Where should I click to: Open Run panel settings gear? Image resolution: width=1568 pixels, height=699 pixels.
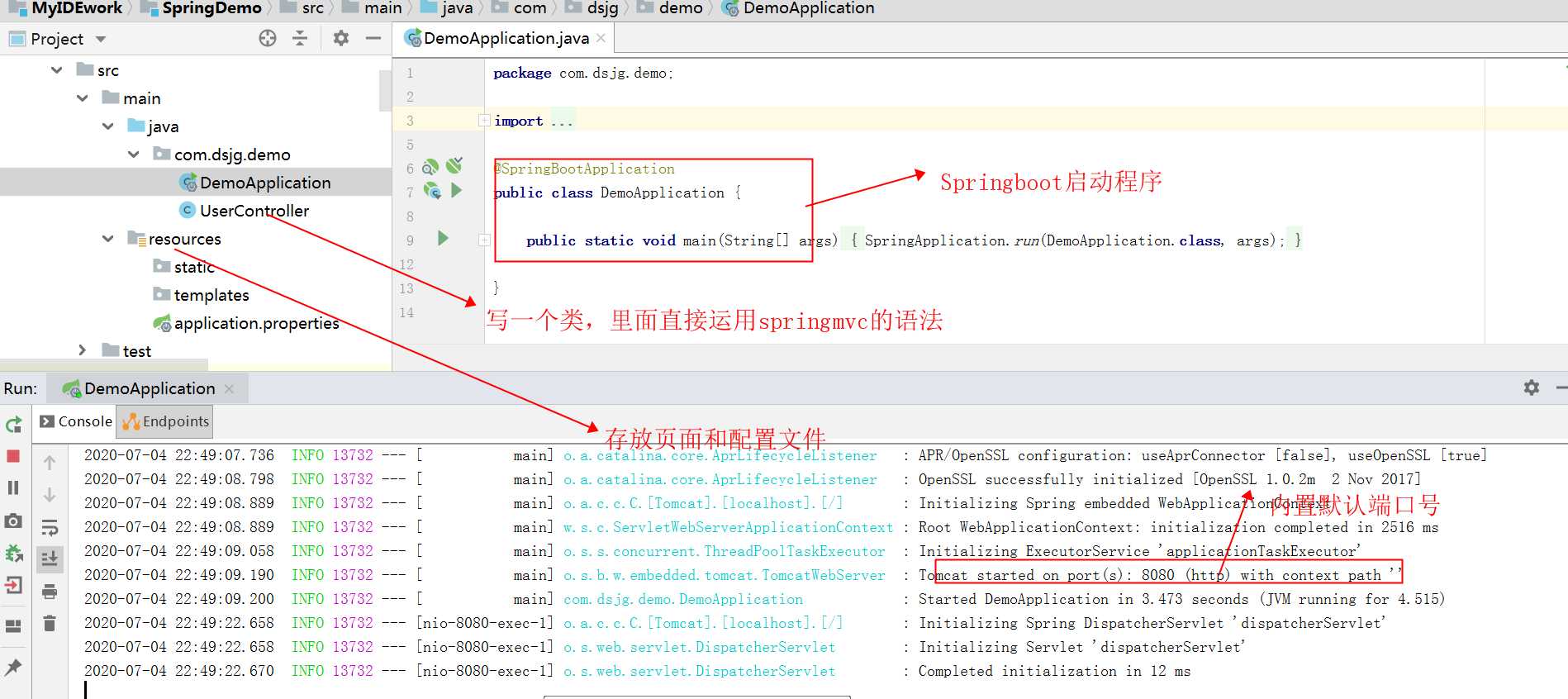(1532, 388)
